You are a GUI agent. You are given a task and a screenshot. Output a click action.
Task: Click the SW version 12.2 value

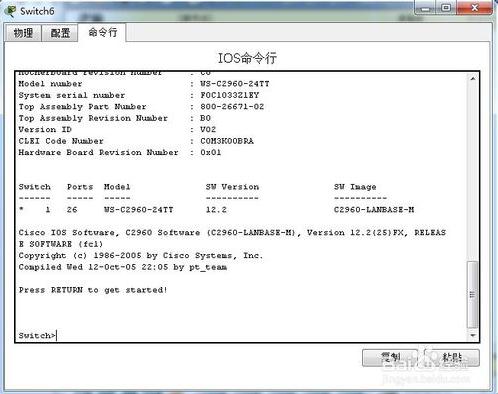(x=216, y=210)
